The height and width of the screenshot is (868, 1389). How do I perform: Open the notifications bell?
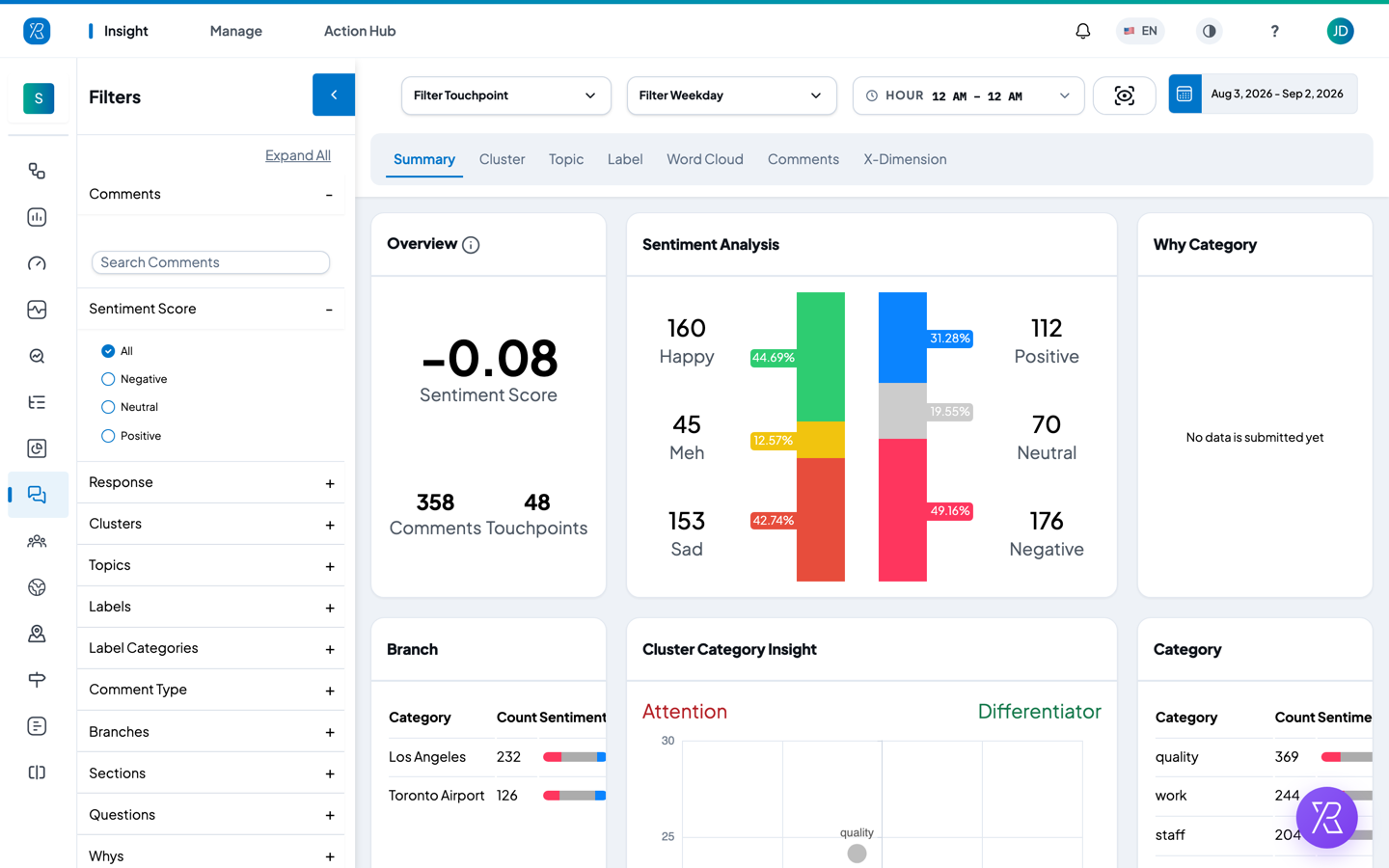(1083, 31)
